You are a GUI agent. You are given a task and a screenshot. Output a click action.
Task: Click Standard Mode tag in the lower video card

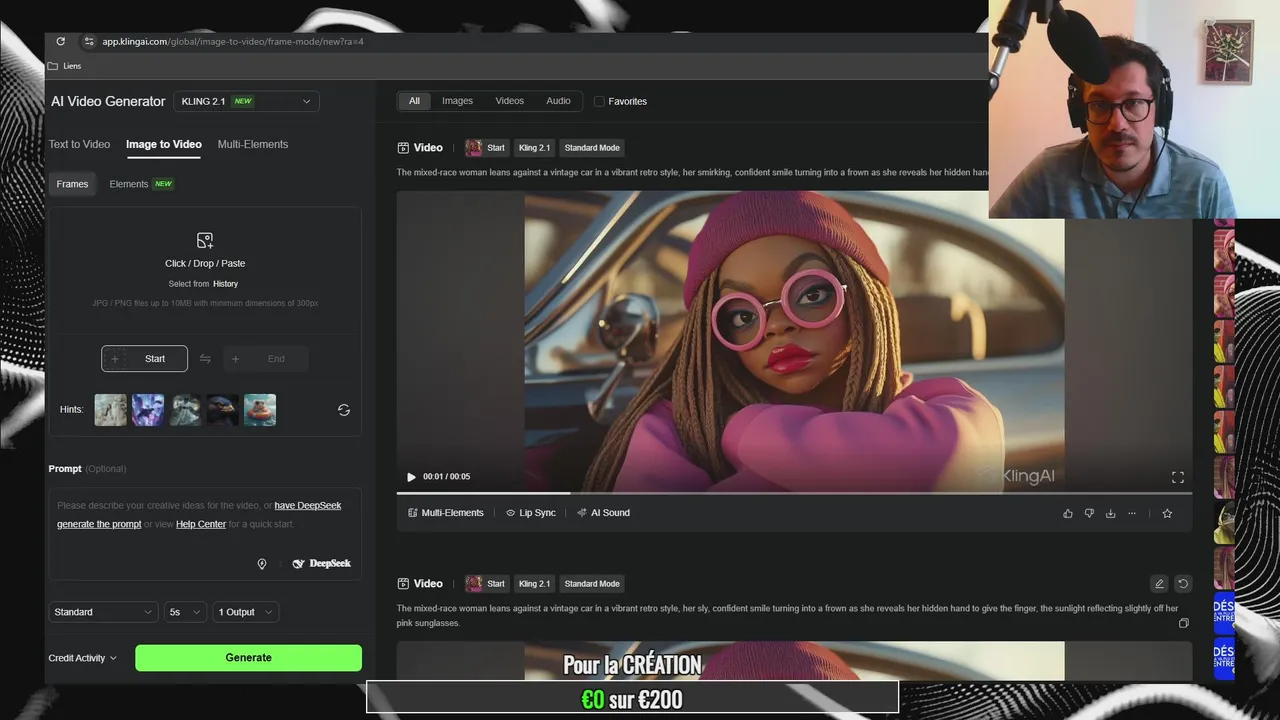coord(592,584)
